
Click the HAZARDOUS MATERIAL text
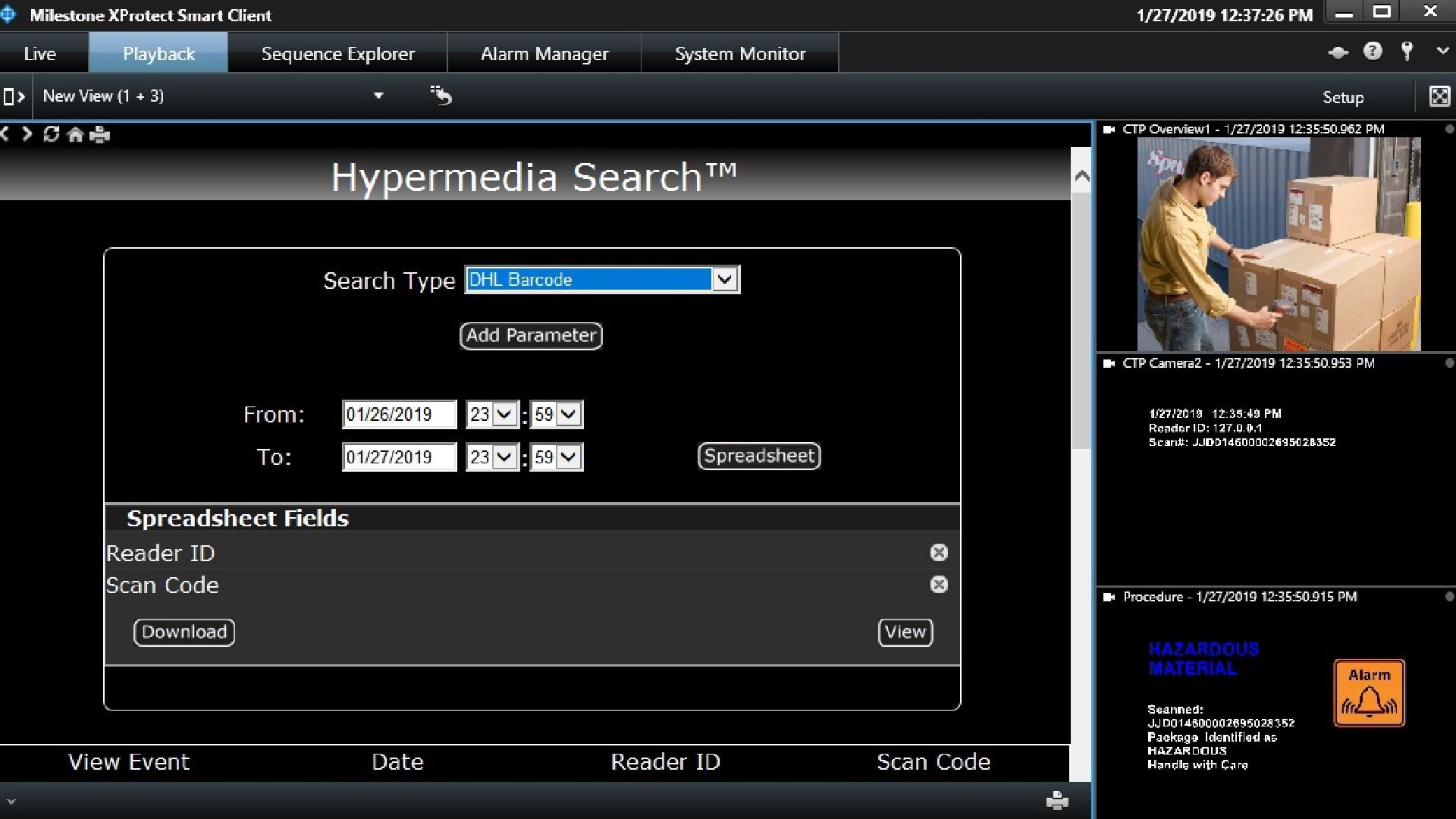pos(1203,658)
